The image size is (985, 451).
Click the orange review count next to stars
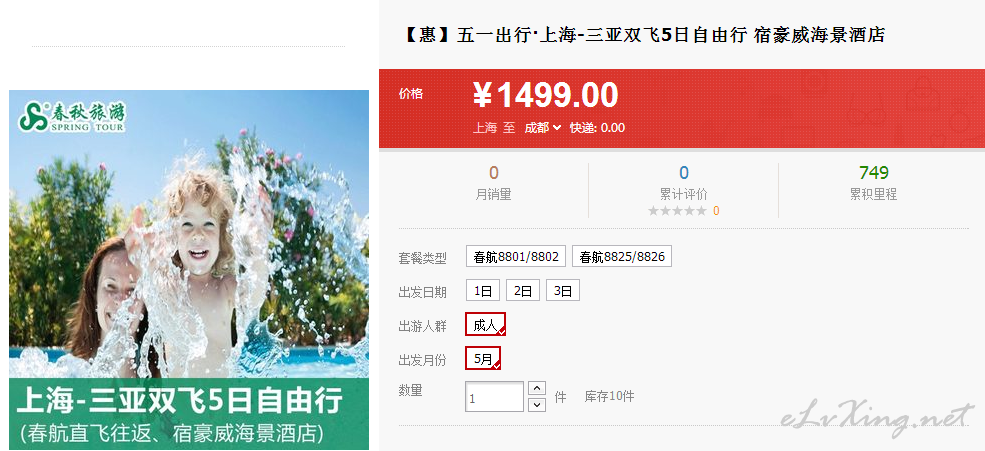tap(716, 211)
